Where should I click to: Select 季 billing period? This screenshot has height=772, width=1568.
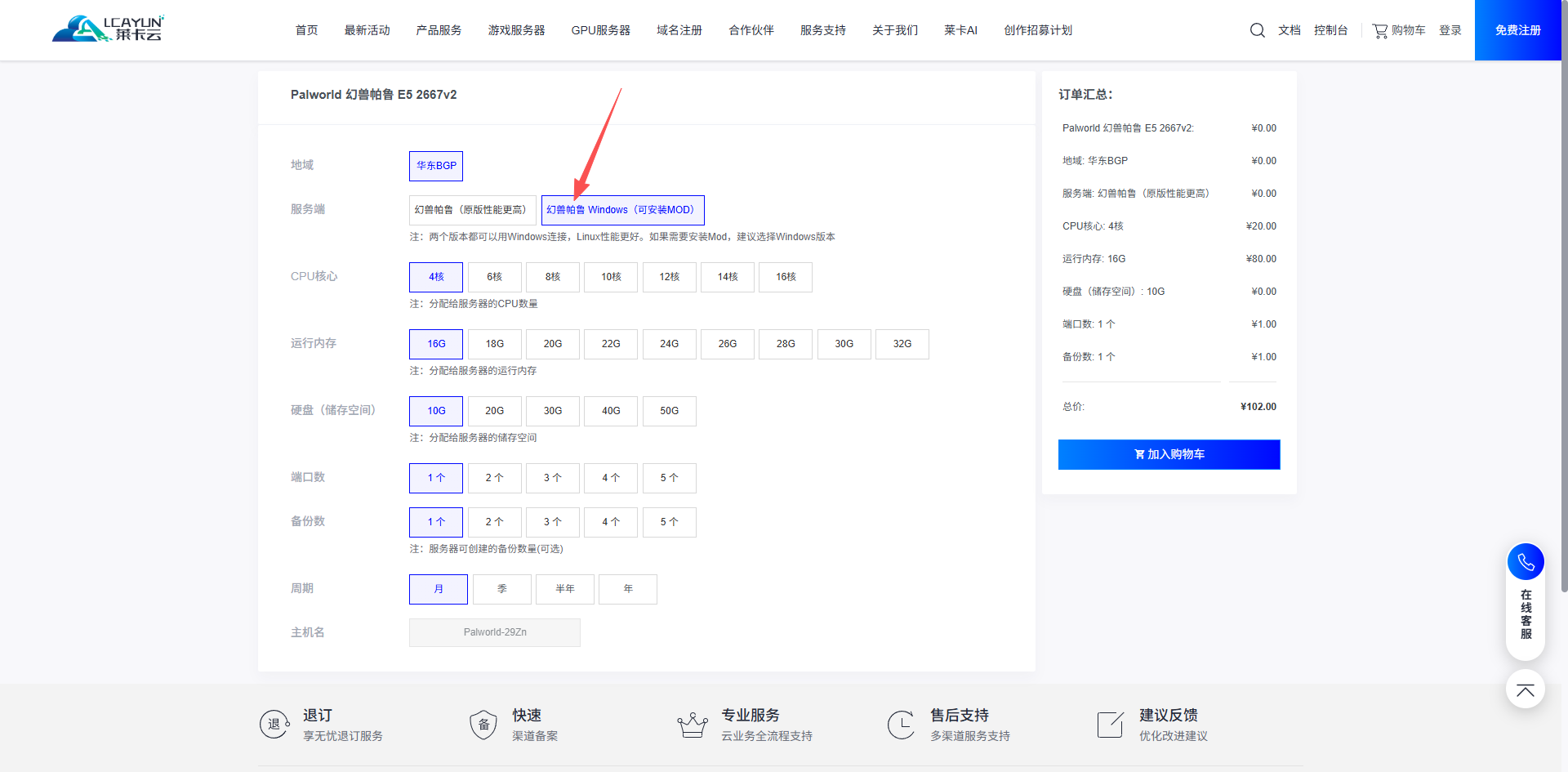point(502,589)
